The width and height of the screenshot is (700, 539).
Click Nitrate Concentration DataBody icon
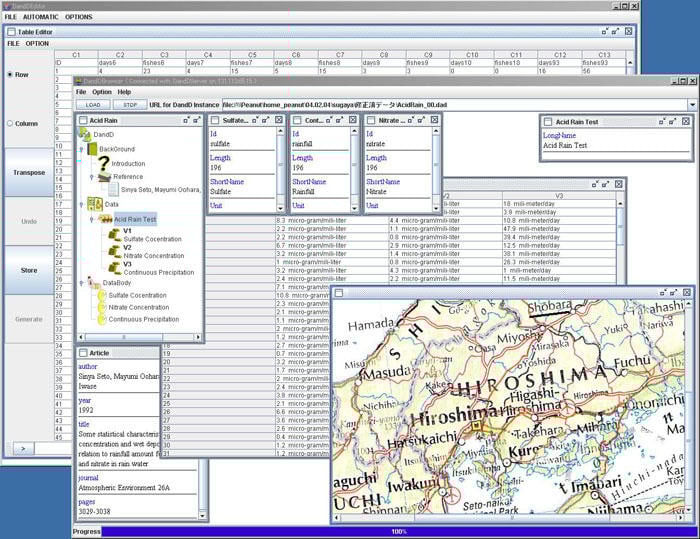point(102,307)
